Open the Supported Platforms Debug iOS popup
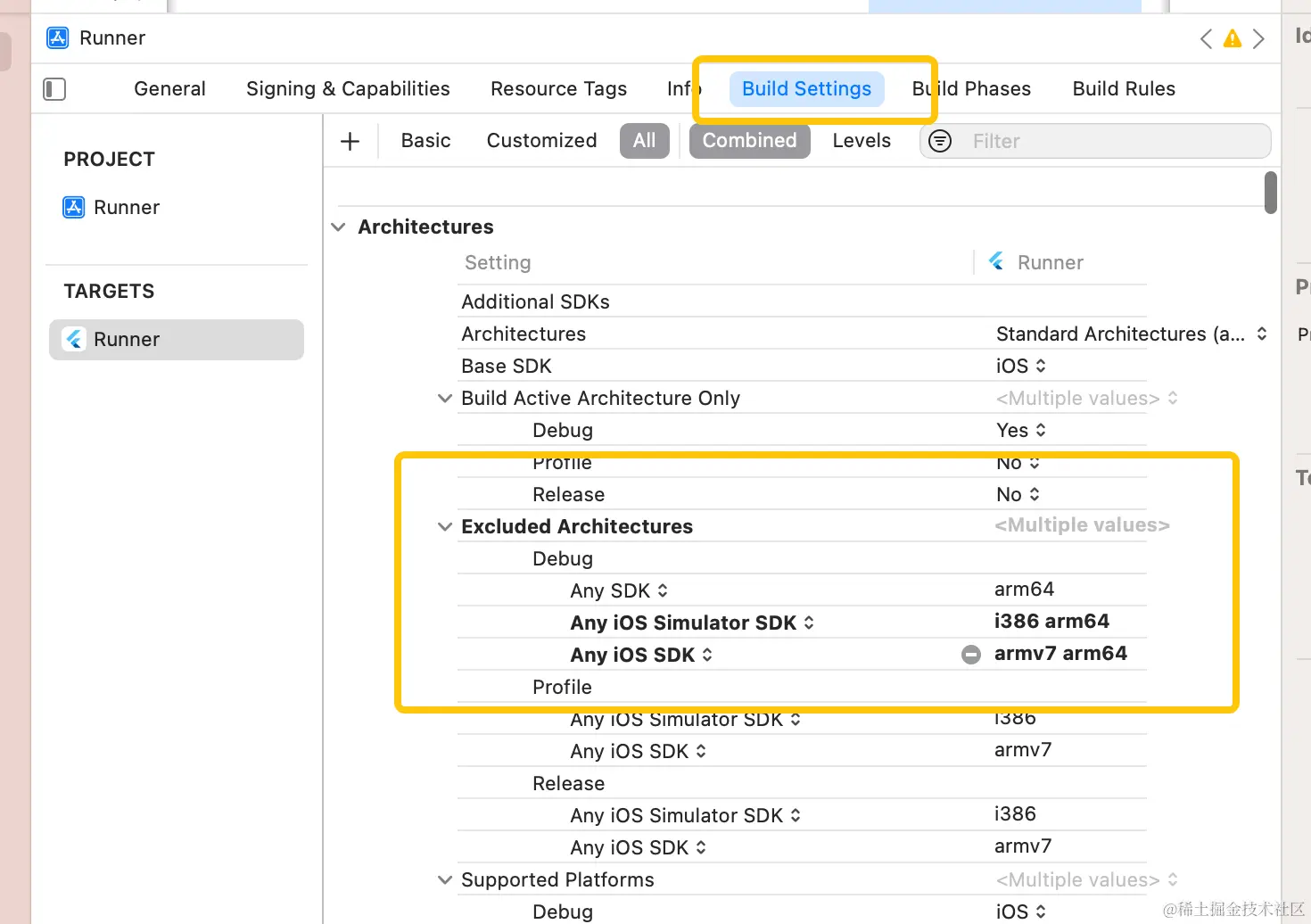 (1021, 912)
